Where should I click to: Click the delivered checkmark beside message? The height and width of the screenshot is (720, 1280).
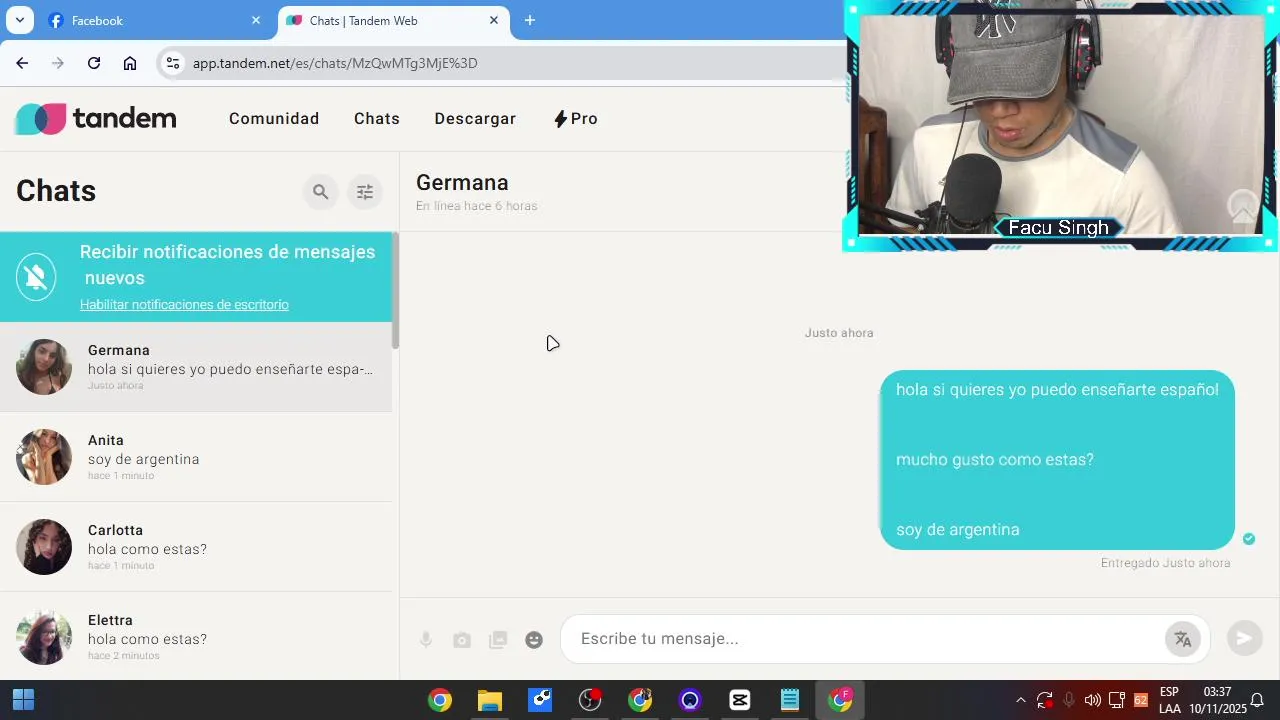1248,539
